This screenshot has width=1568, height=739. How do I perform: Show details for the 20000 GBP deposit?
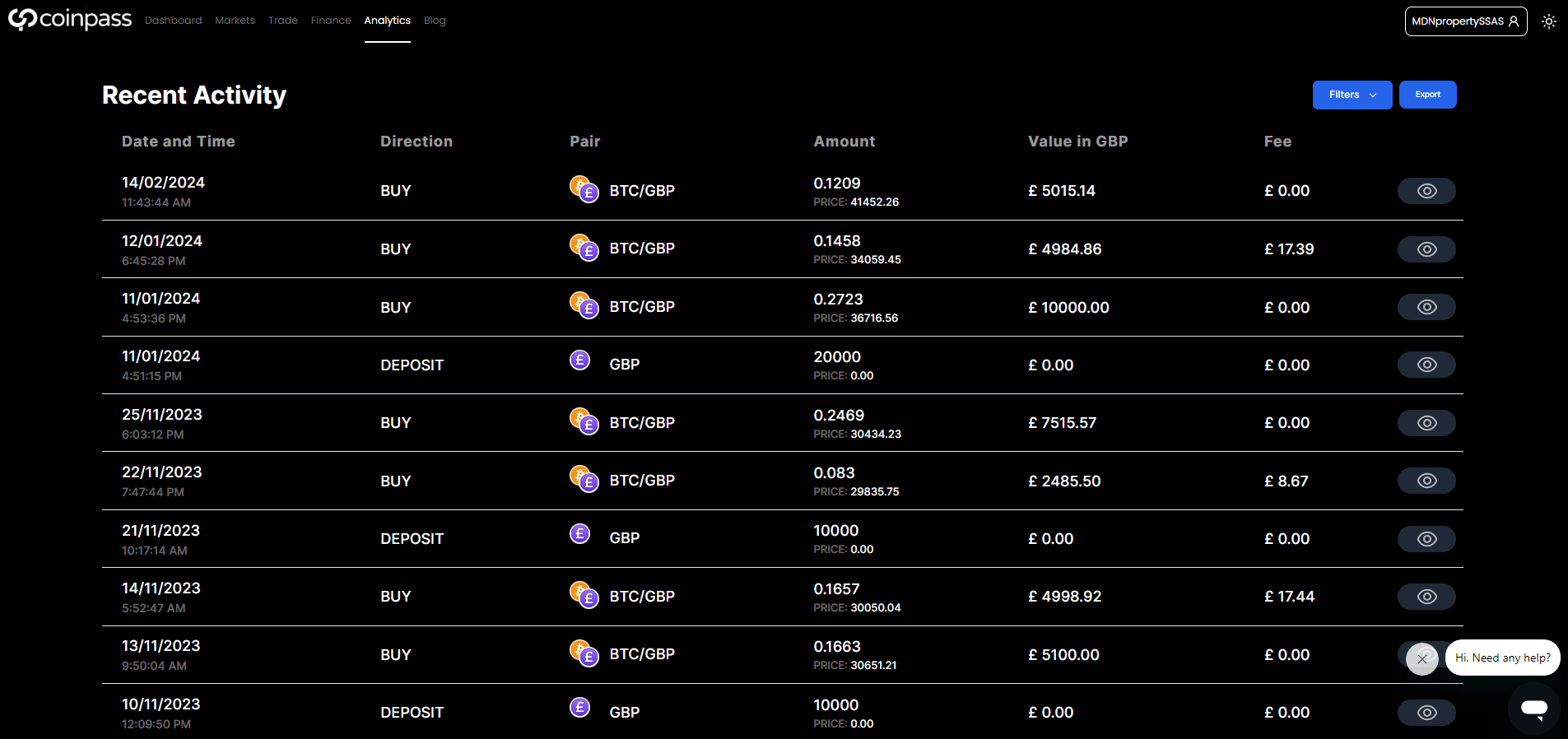point(1426,365)
